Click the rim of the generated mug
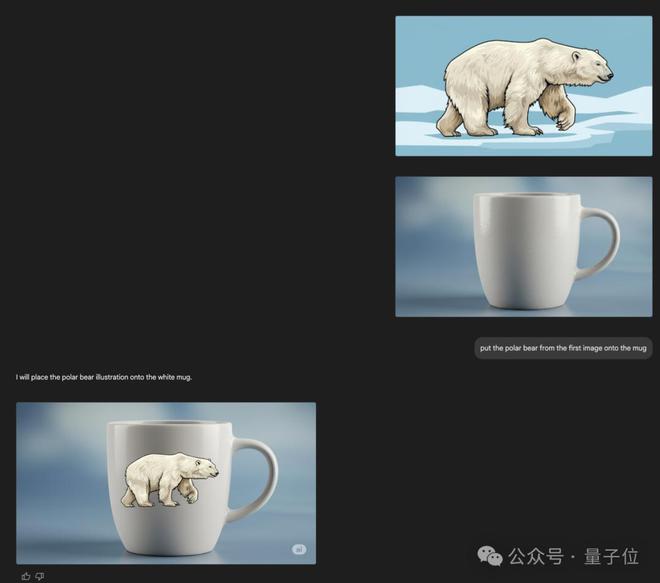The height and width of the screenshot is (583, 660). pyautogui.click(x=169, y=423)
